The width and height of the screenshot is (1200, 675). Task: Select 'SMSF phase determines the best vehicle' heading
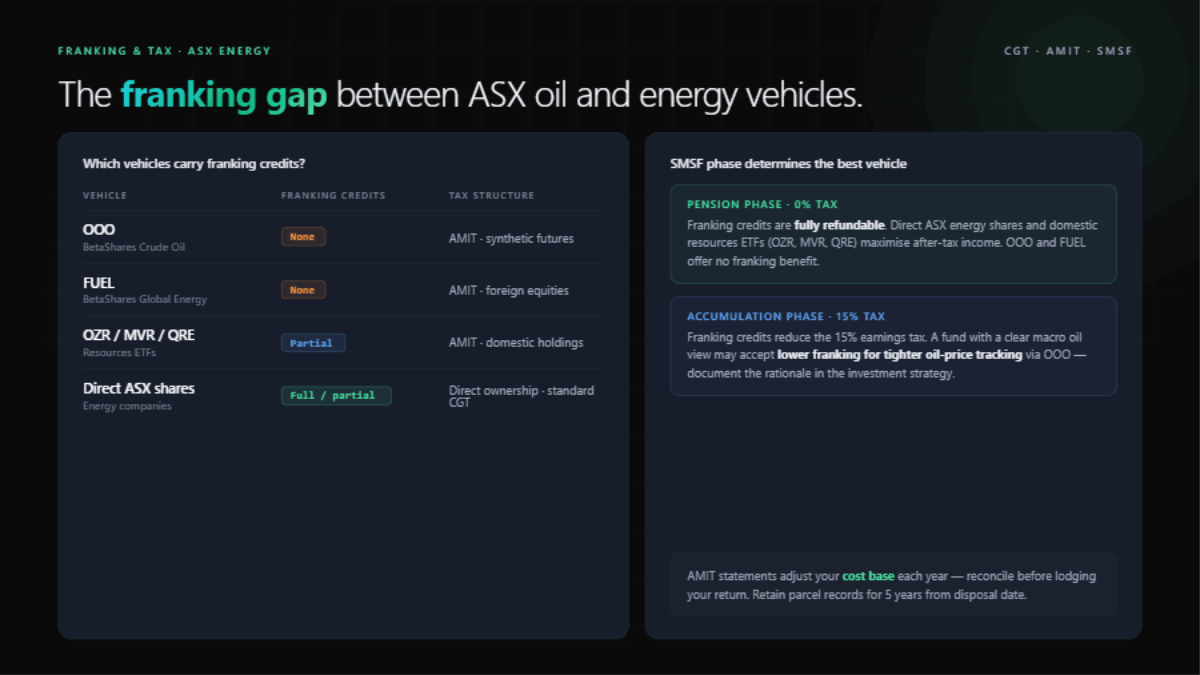tap(788, 163)
